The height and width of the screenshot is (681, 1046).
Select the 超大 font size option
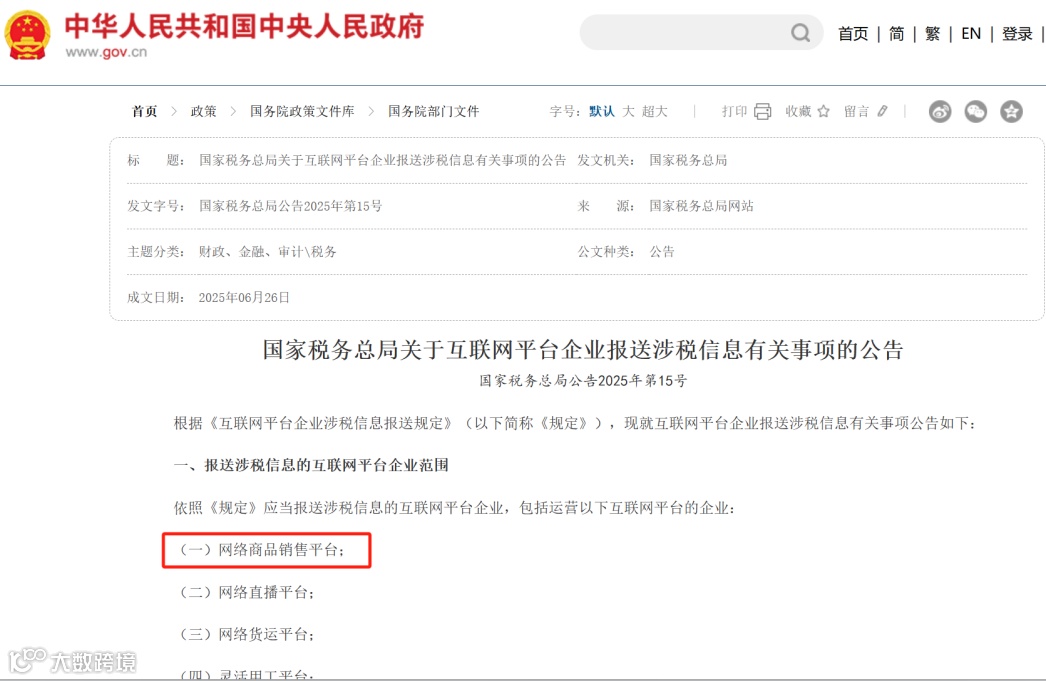tap(657, 111)
